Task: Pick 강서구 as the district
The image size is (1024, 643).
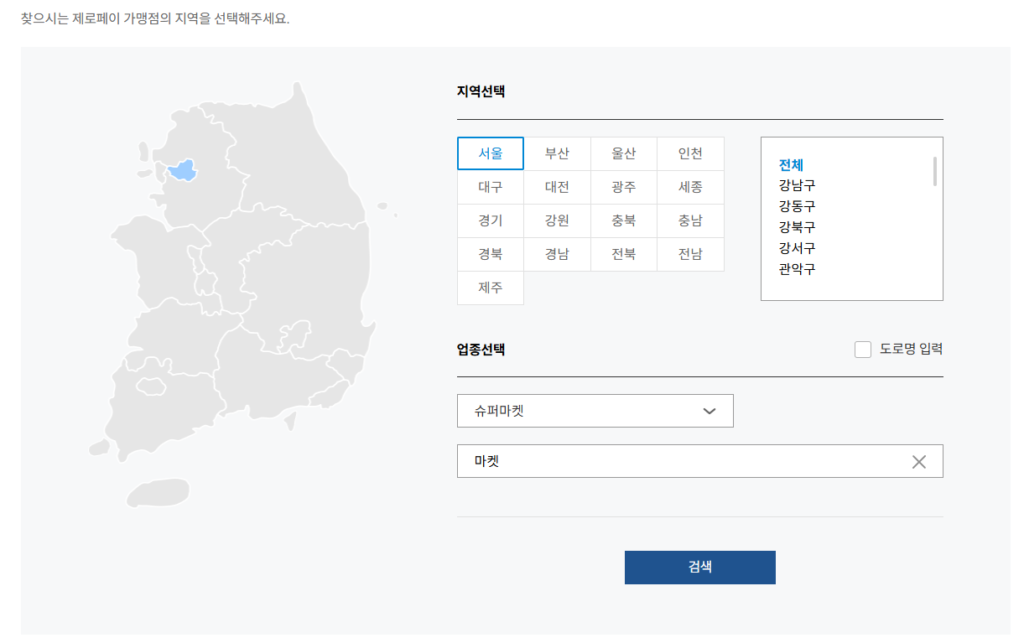Action: (795, 248)
